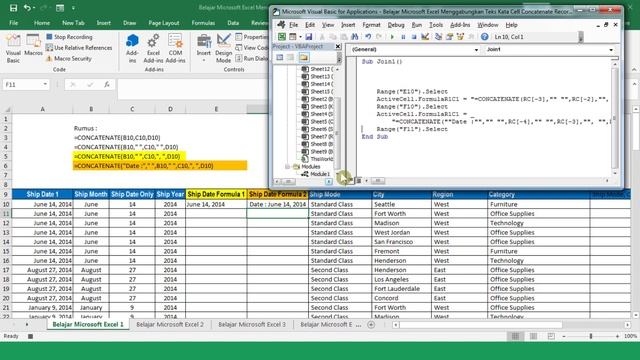This screenshot has height=360, width=640.
Task: Open COM Add-ins dialog
Action: point(176,49)
